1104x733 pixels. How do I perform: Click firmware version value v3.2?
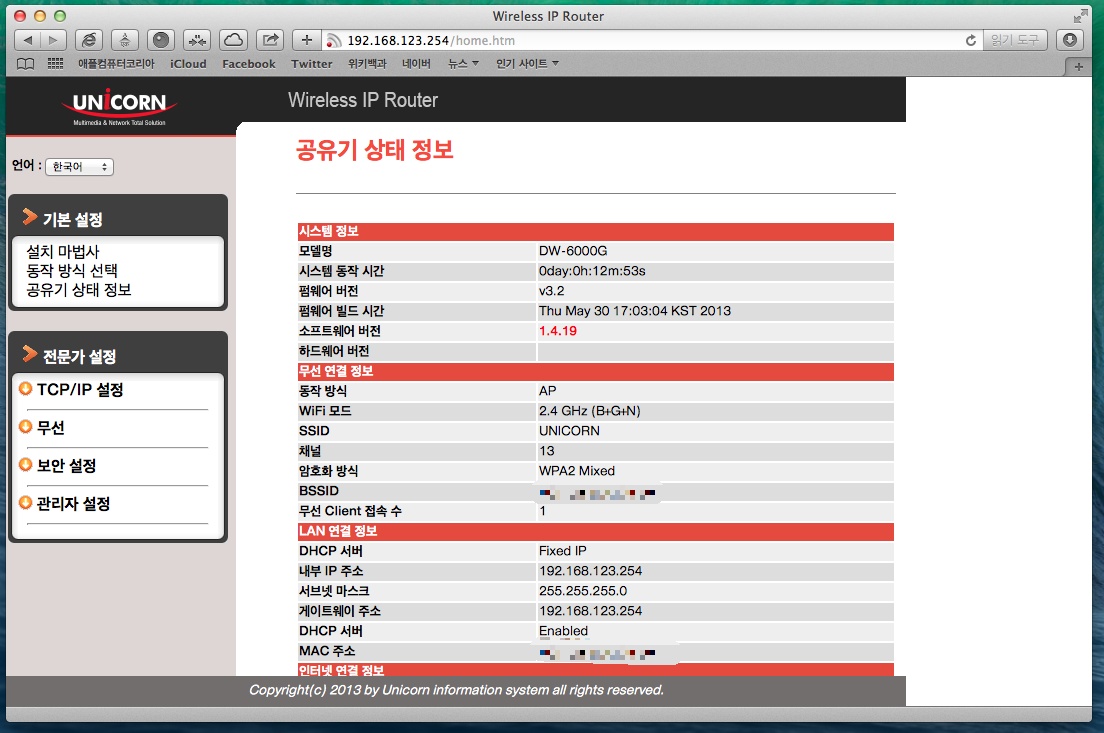tap(551, 291)
